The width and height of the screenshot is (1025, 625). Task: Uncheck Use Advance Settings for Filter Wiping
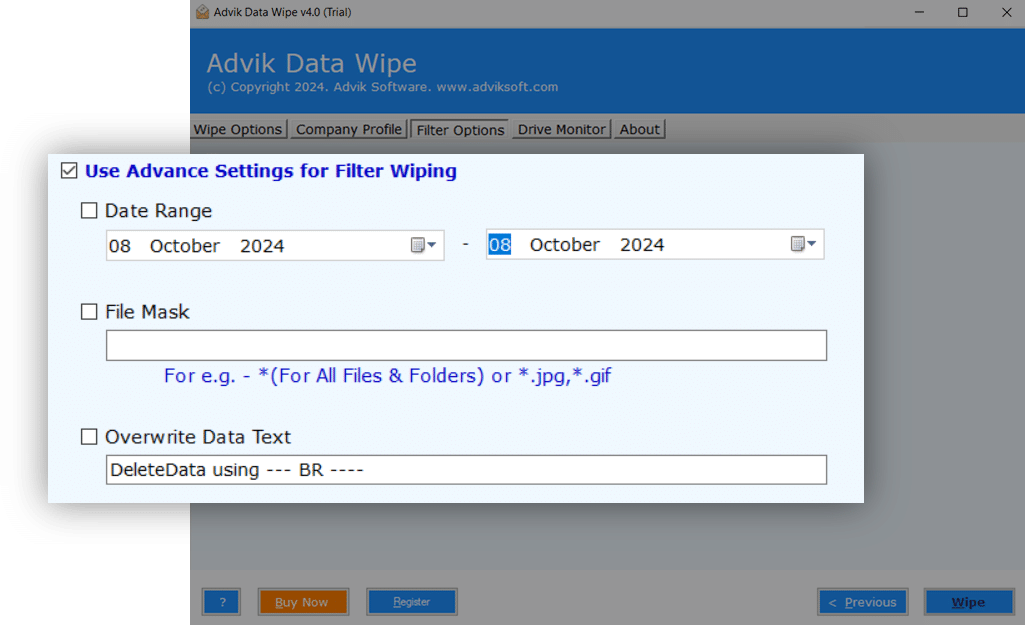[x=69, y=171]
